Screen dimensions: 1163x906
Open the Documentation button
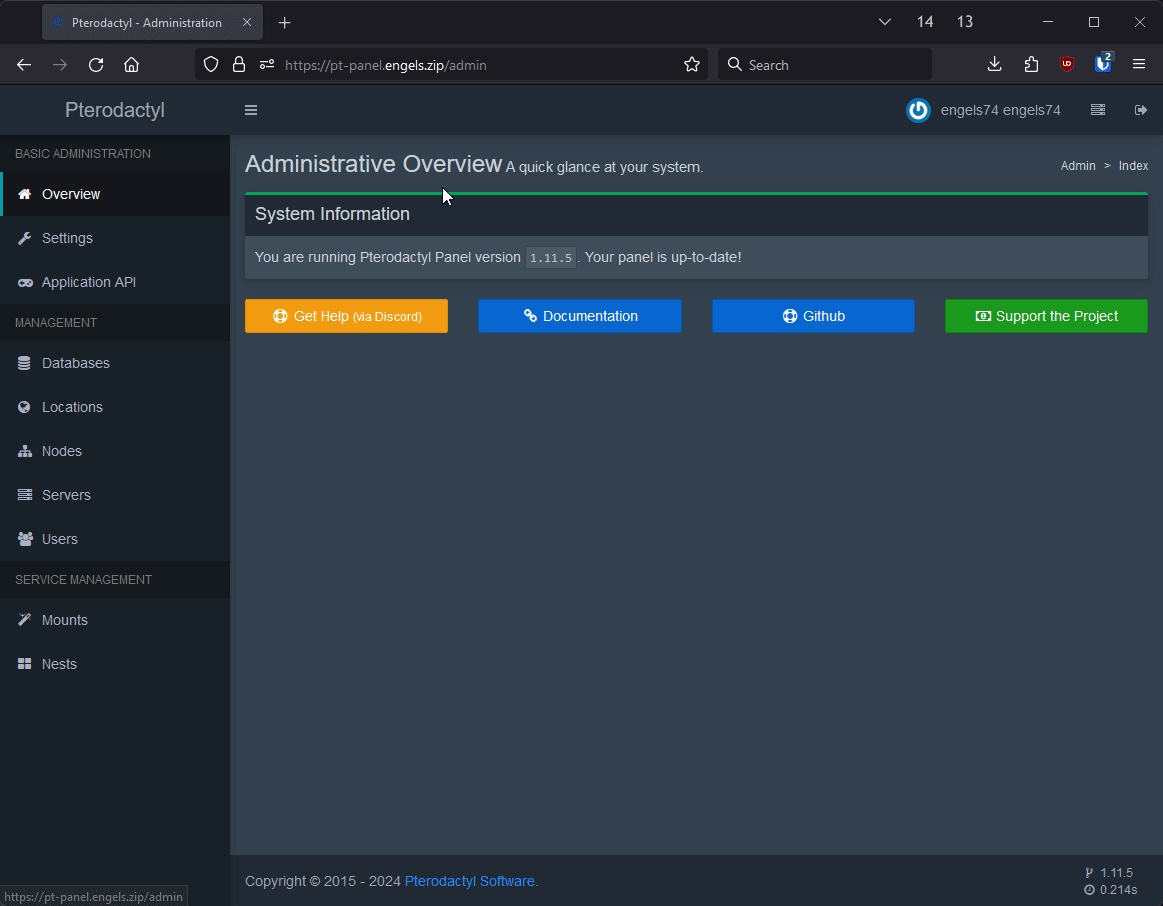[x=580, y=316]
